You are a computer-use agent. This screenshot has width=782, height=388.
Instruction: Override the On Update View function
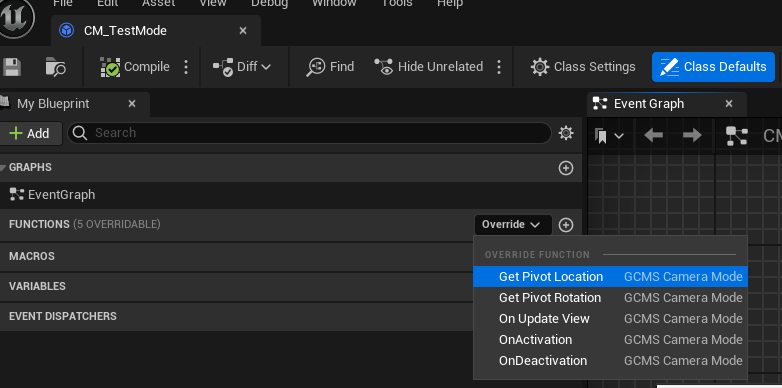click(610, 319)
